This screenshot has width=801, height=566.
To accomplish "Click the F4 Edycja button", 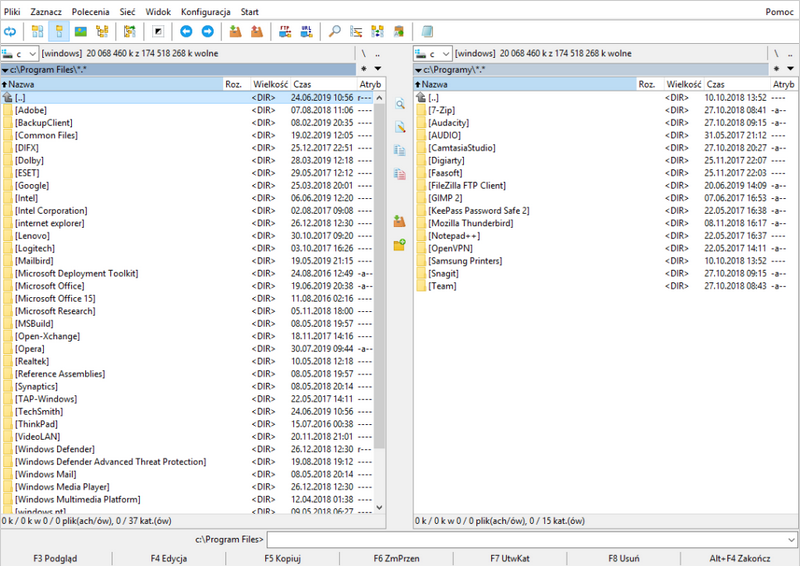I will [169, 558].
